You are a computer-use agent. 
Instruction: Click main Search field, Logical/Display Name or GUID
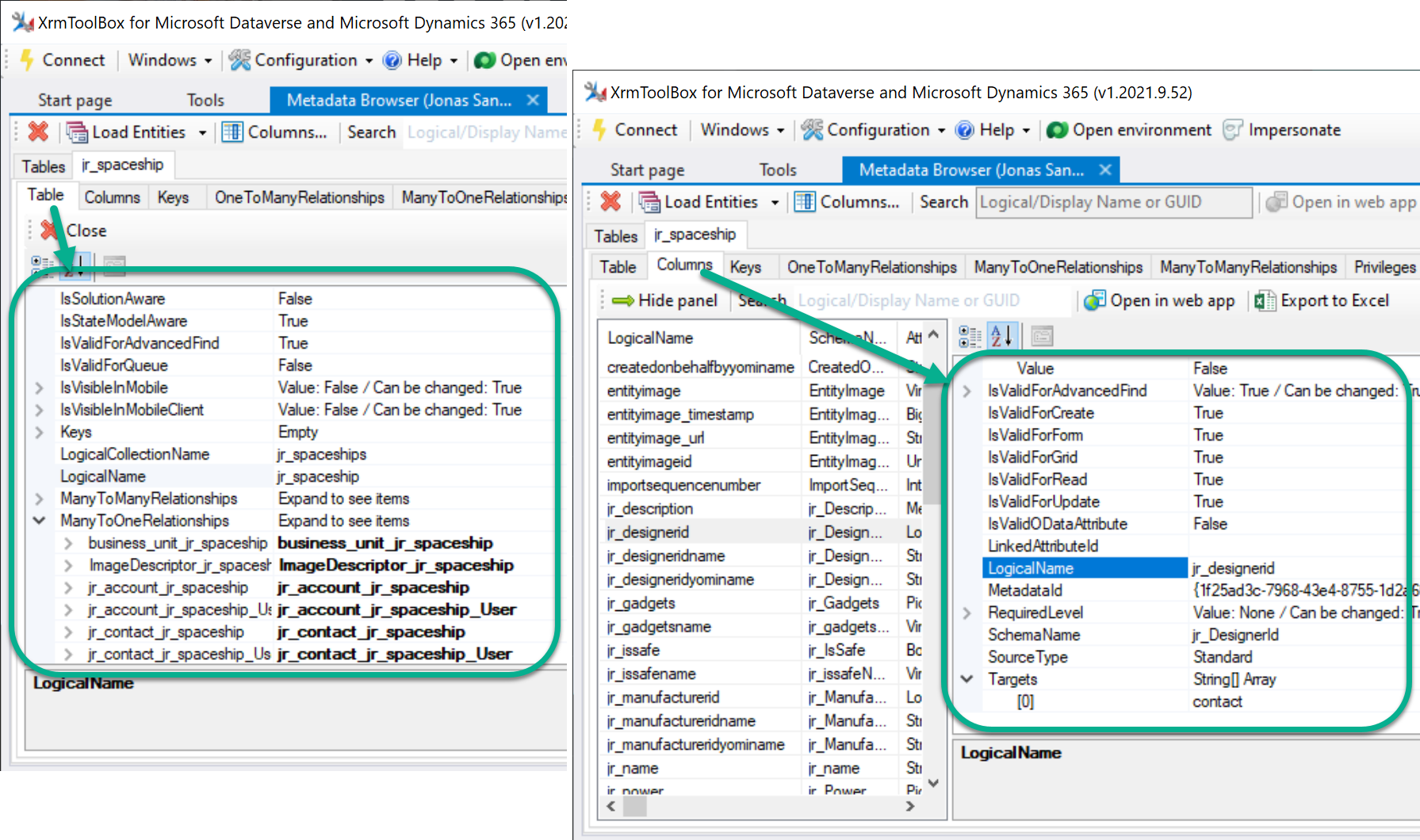[x=1113, y=202]
